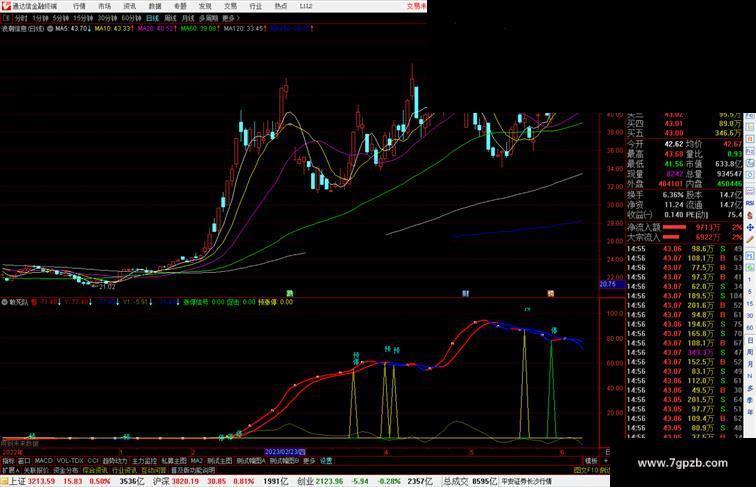756x487 pixels.
Task: Click the RSI icon in right toolbar
Action: tap(750, 203)
